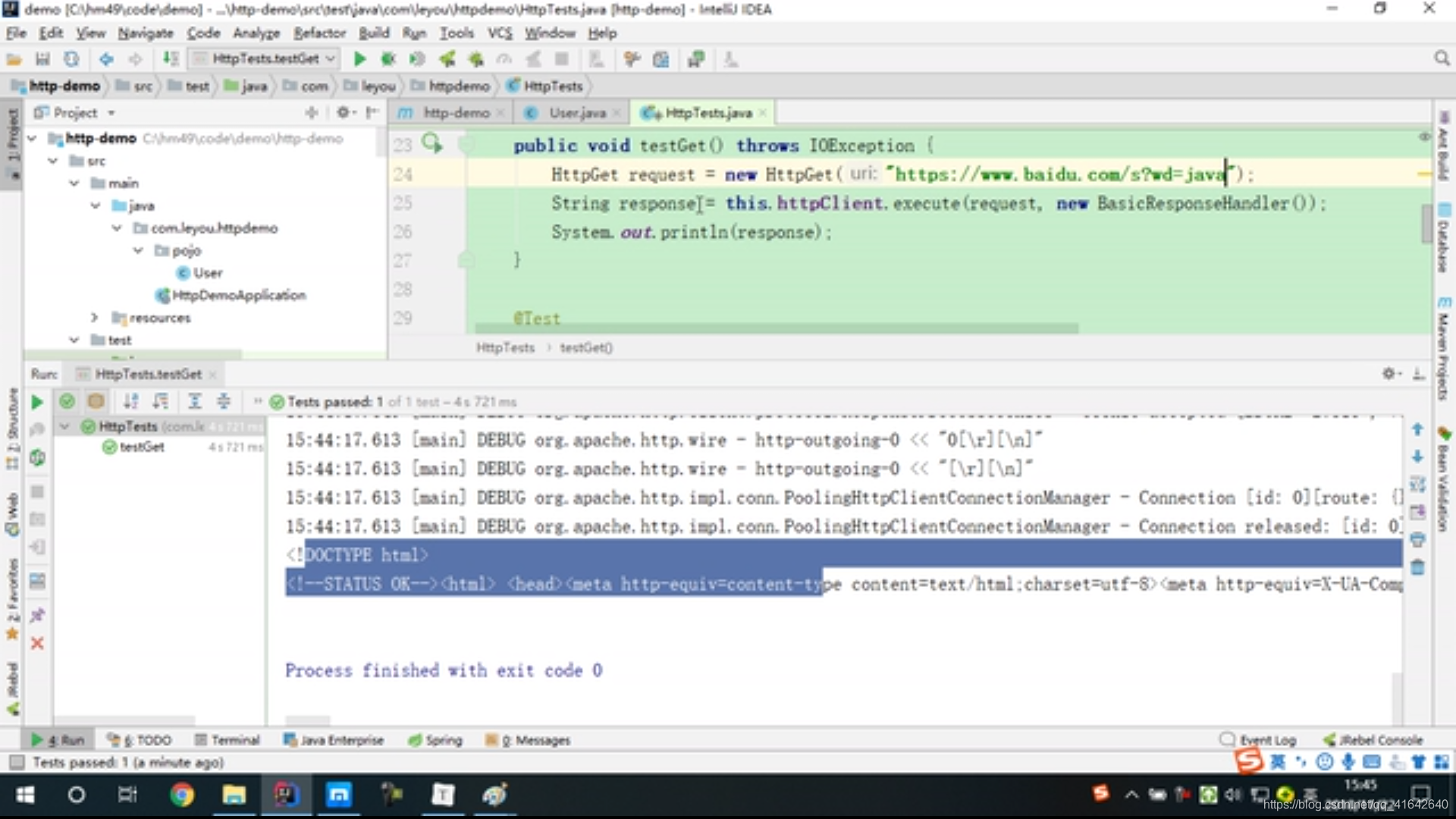The height and width of the screenshot is (819, 1456).
Task: Click the run gutter icon at line 23
Action: point(432,143)
